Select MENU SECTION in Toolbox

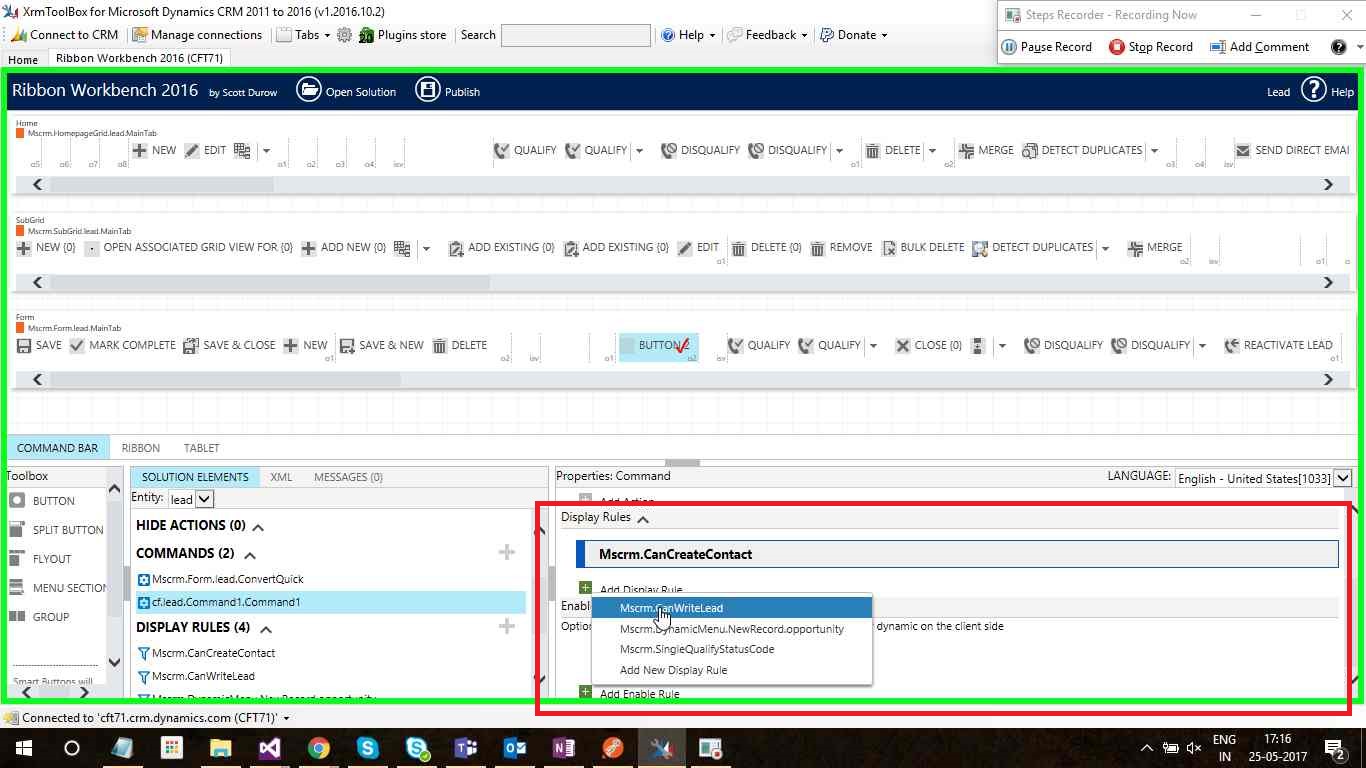pyautogui.click(x=58, y=588)
